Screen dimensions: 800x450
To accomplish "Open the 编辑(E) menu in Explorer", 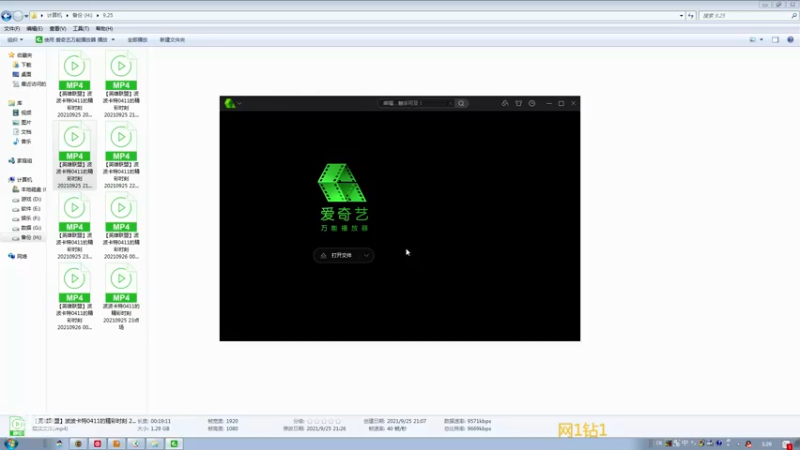I will click(x=34, y=29).
